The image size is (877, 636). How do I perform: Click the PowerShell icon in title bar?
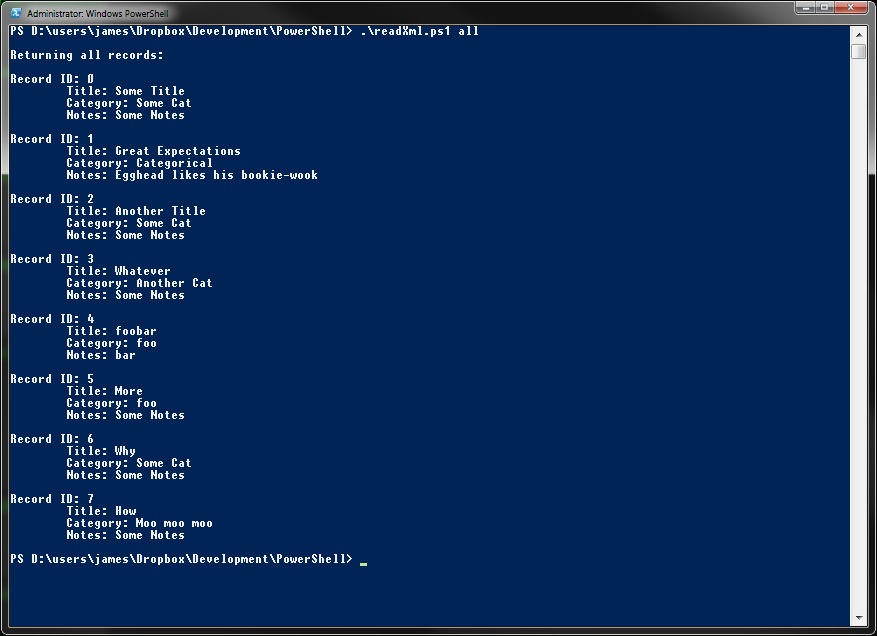[x=16, y=12]
